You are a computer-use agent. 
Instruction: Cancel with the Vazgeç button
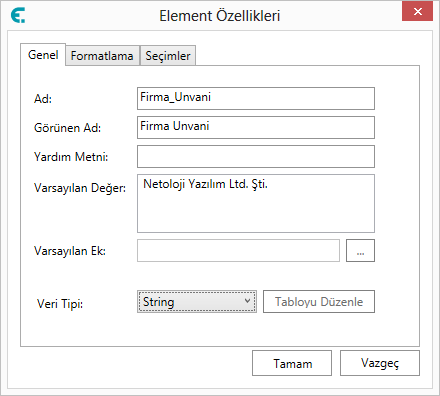coord(380,363)
